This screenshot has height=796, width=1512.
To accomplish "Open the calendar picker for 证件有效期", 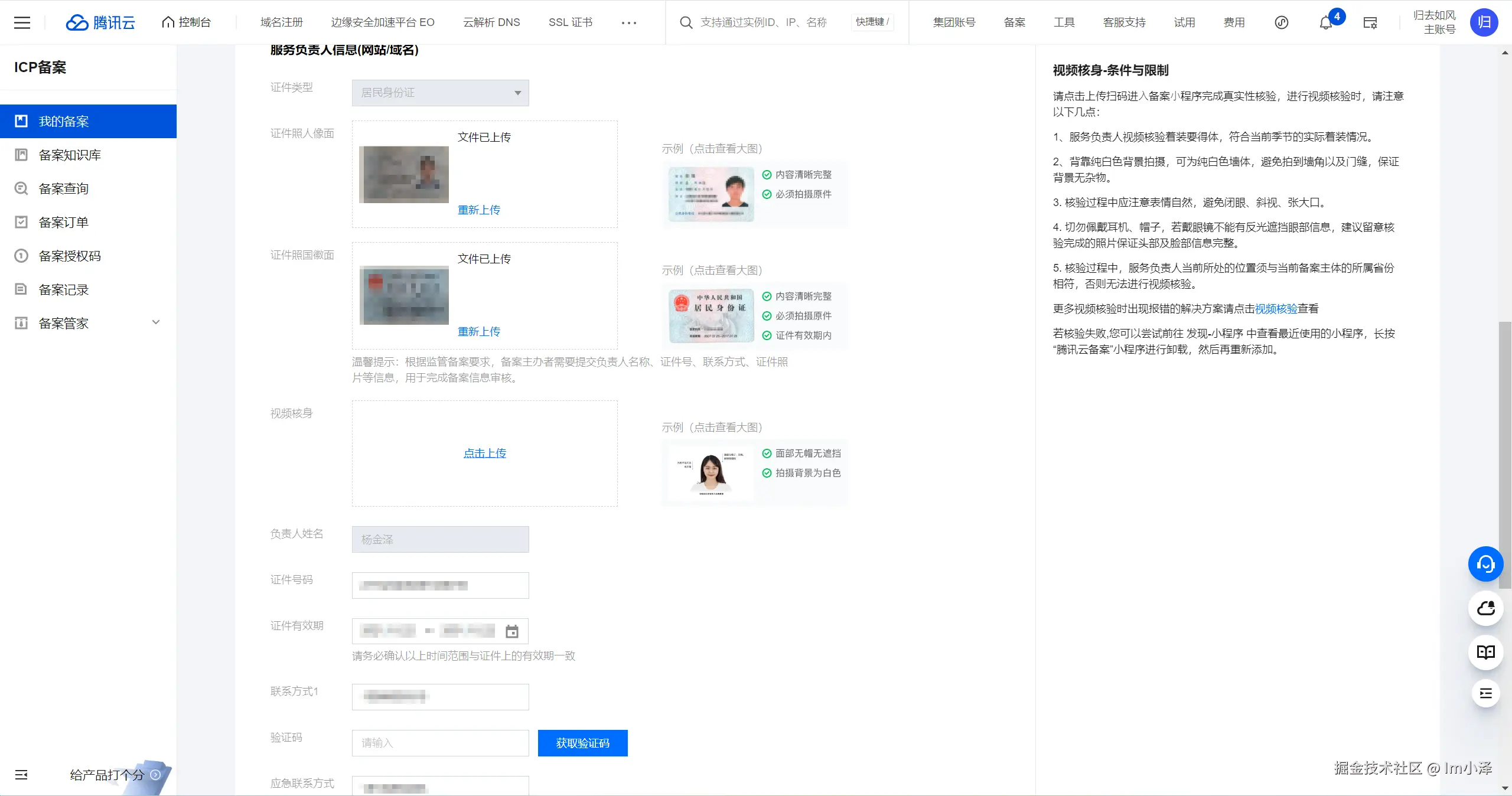I will point(511,631).
